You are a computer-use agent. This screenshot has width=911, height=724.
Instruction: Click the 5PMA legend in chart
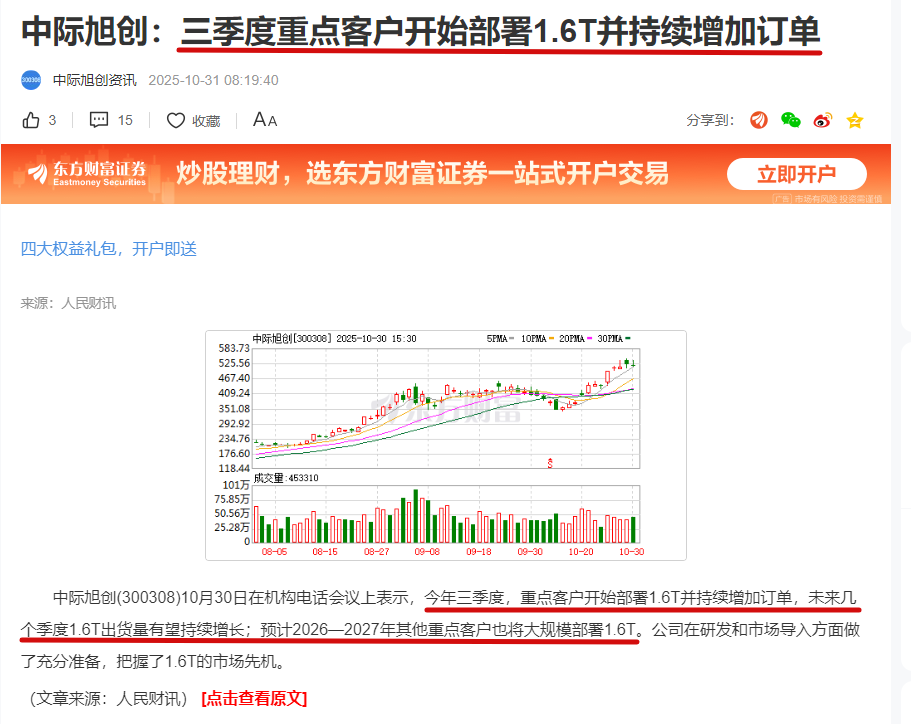pyautogui.click(x=500, y=338)
